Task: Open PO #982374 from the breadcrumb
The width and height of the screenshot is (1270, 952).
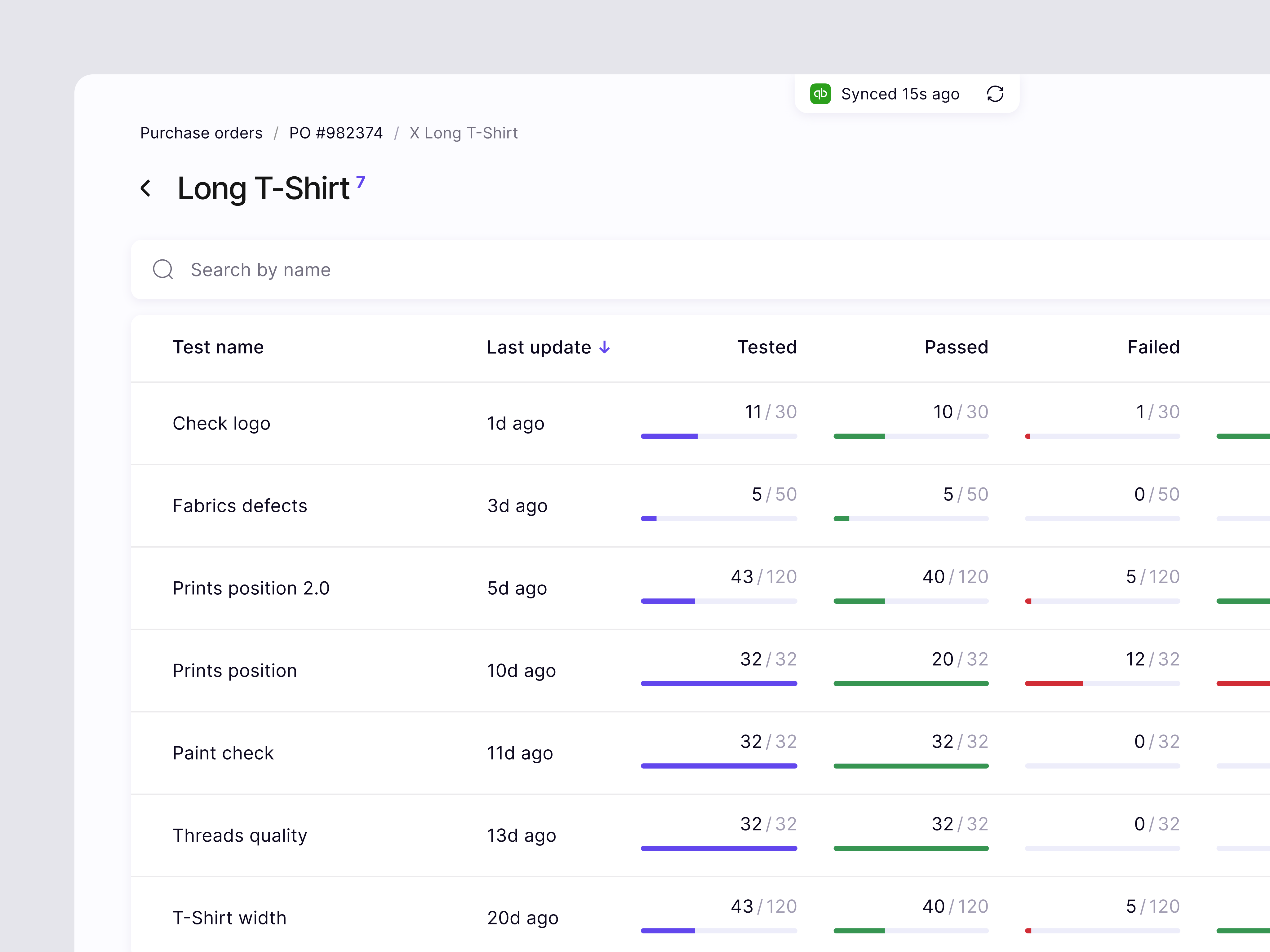Action: pos(336,133)
